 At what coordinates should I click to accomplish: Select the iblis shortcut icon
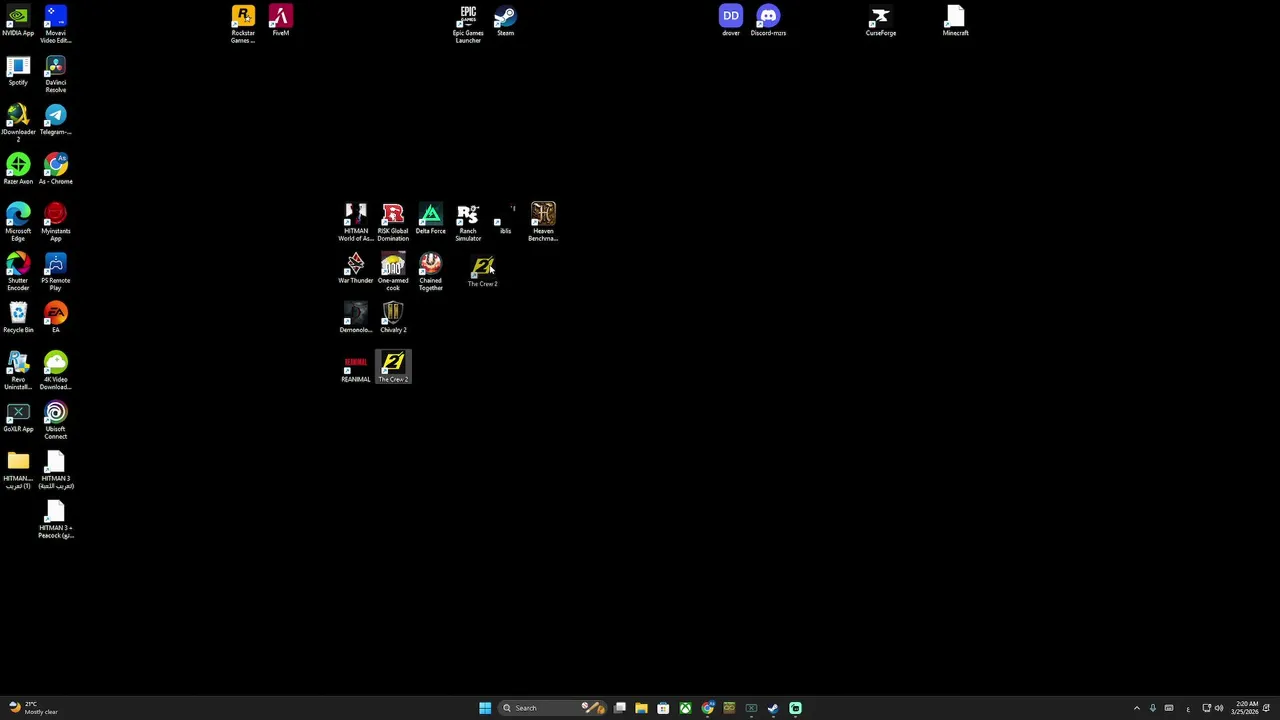click(x=505, y=219)
